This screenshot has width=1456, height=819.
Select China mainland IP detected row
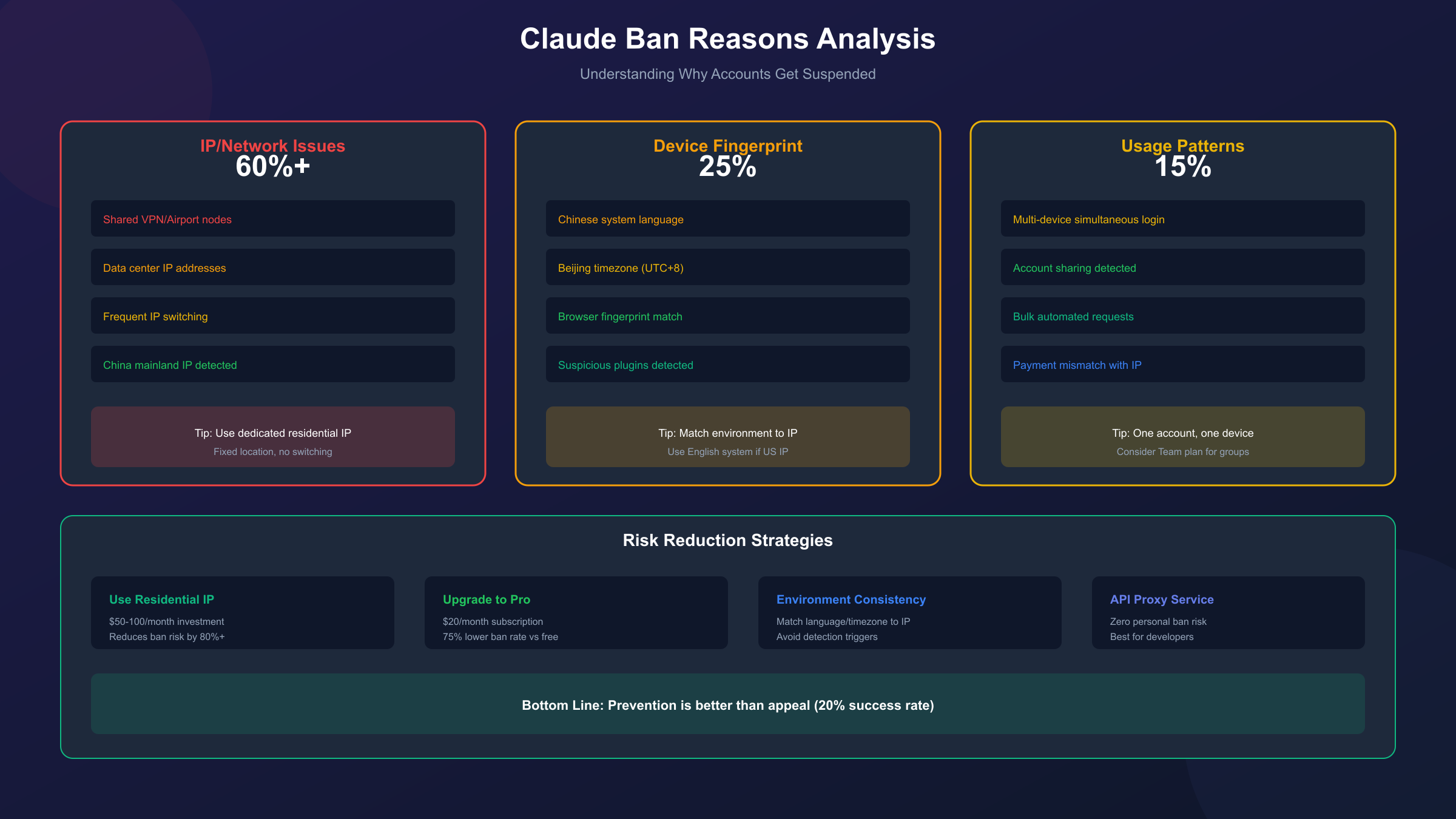(272, 365)
